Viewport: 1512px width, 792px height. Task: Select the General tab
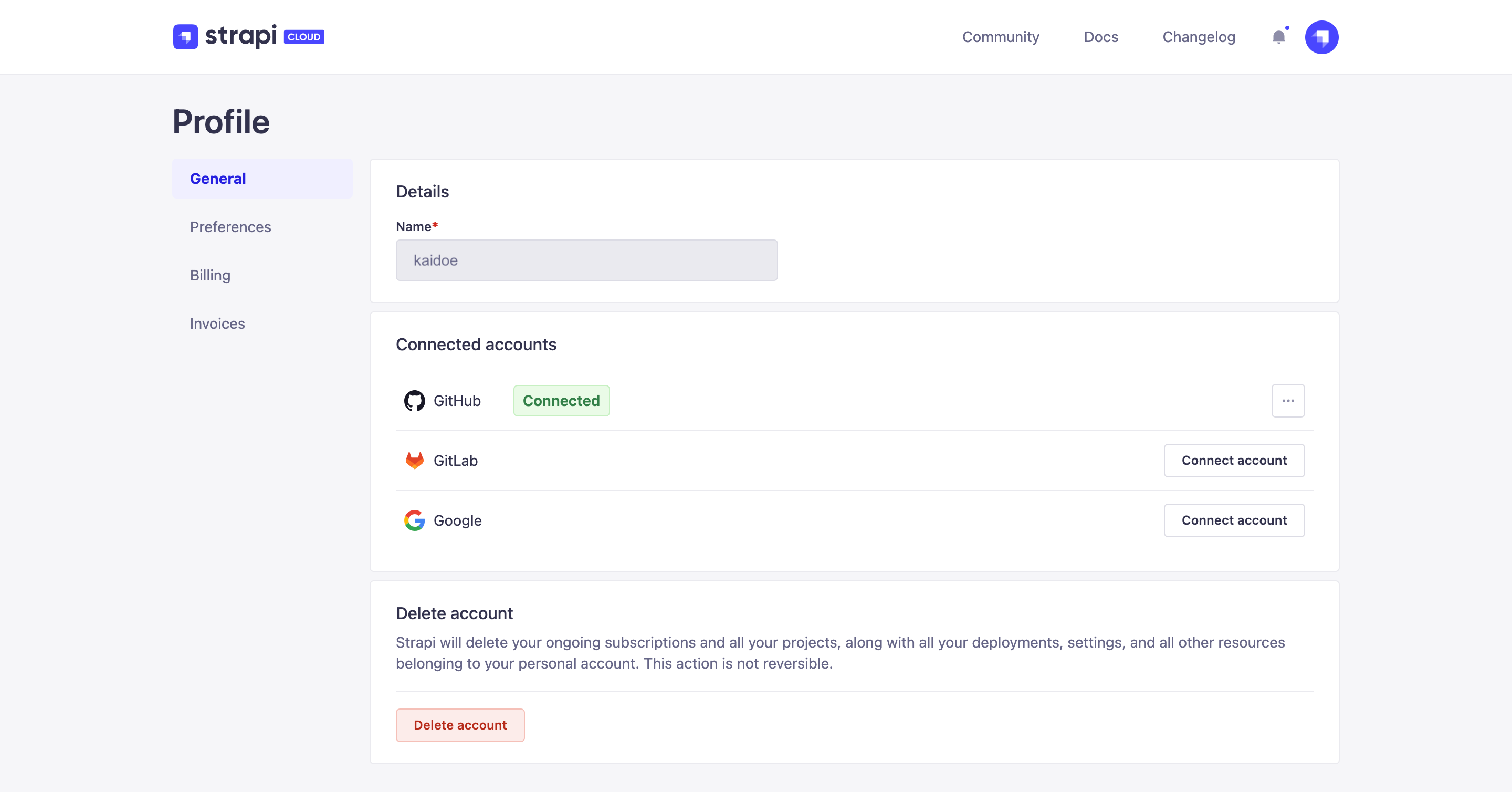point(217,178)
